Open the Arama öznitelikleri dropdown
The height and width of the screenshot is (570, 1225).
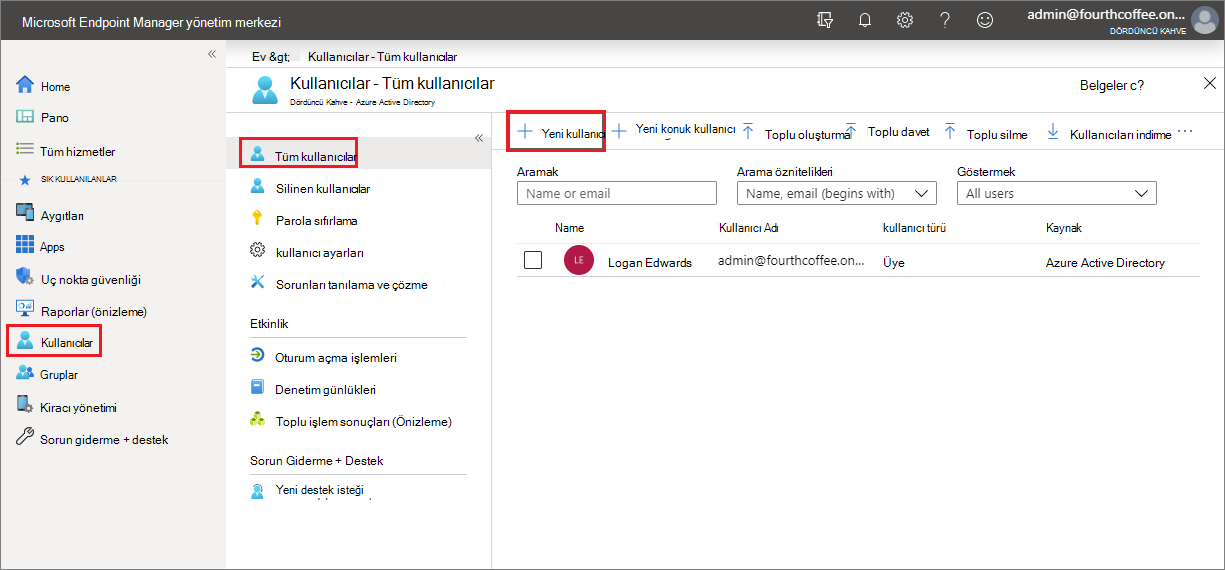point(836,193)
